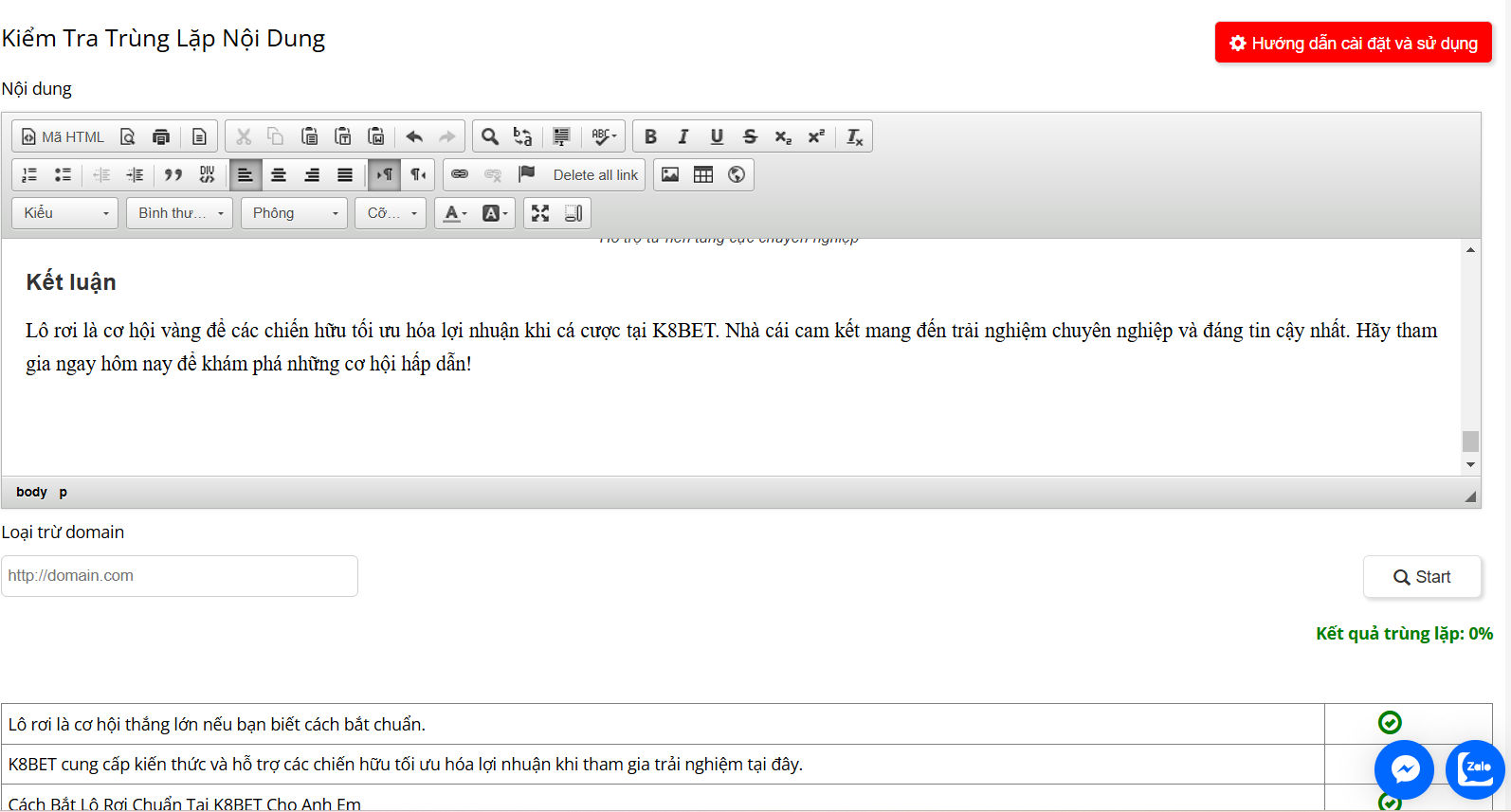Click the Print icon in the toolbar
Viewport: 1511px width, 812px height.
(161, 136)
